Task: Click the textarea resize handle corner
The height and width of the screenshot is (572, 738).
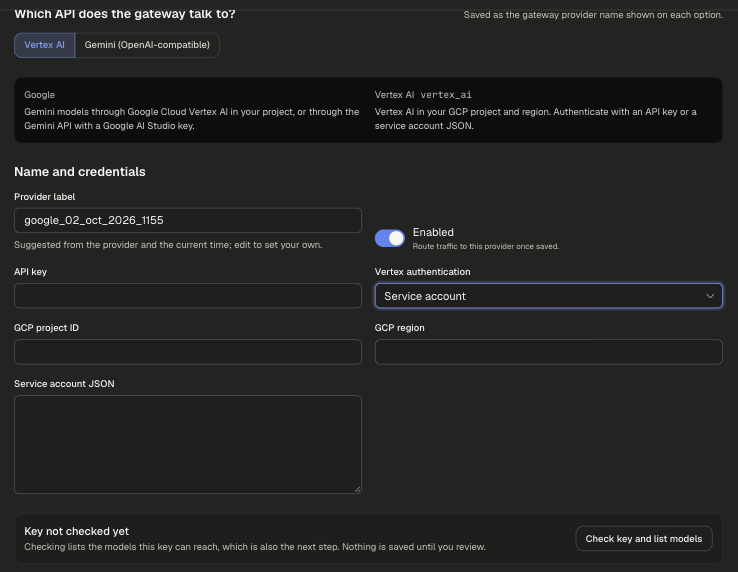Action: (x=357, y=489)
